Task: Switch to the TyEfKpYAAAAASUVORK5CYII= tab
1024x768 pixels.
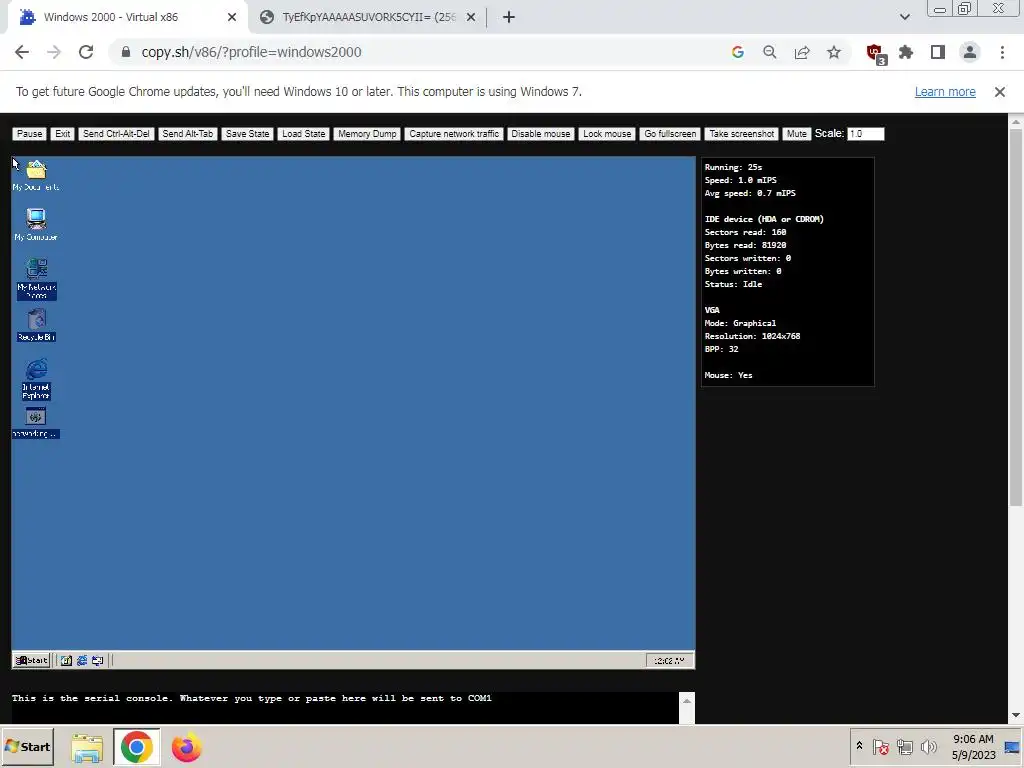Action: (369, 17)
